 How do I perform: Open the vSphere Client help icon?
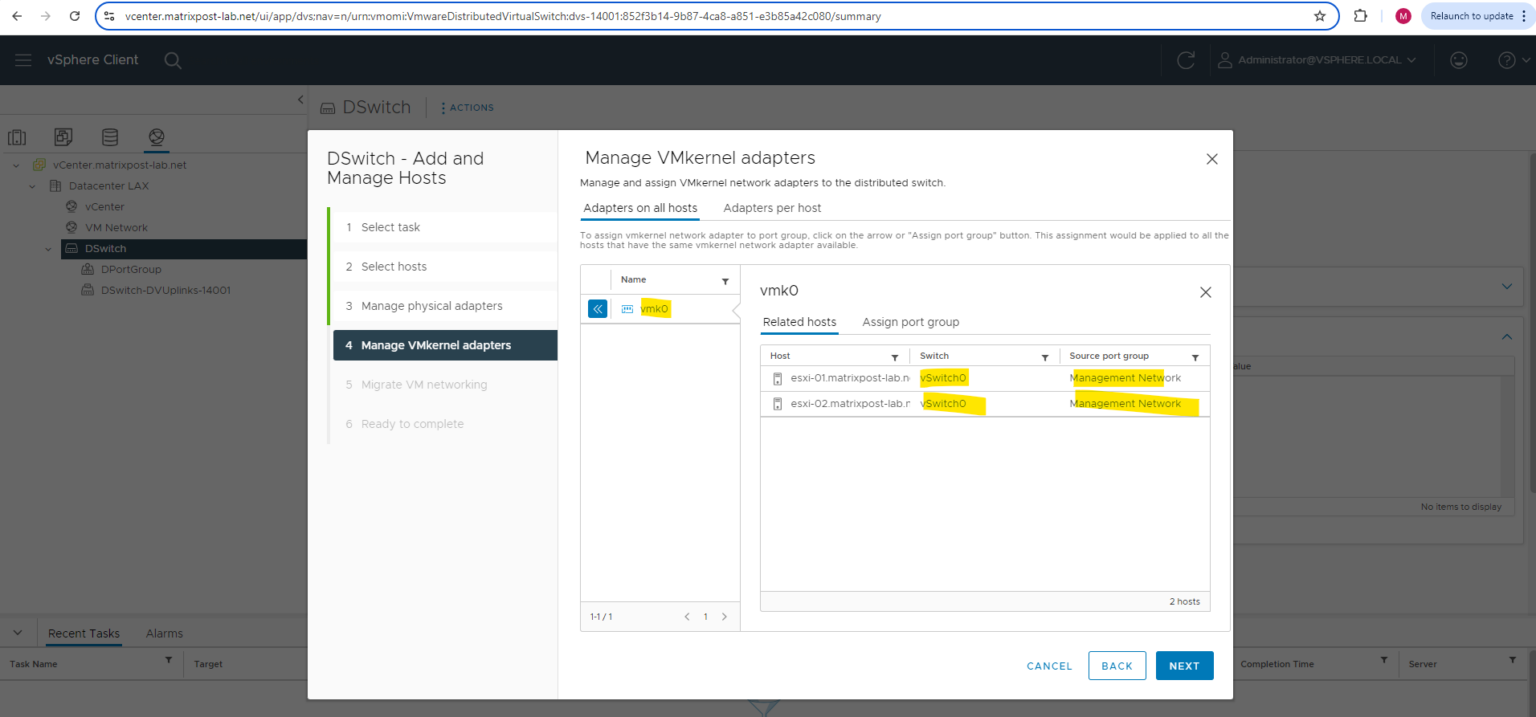click(x=1507, y=60)
